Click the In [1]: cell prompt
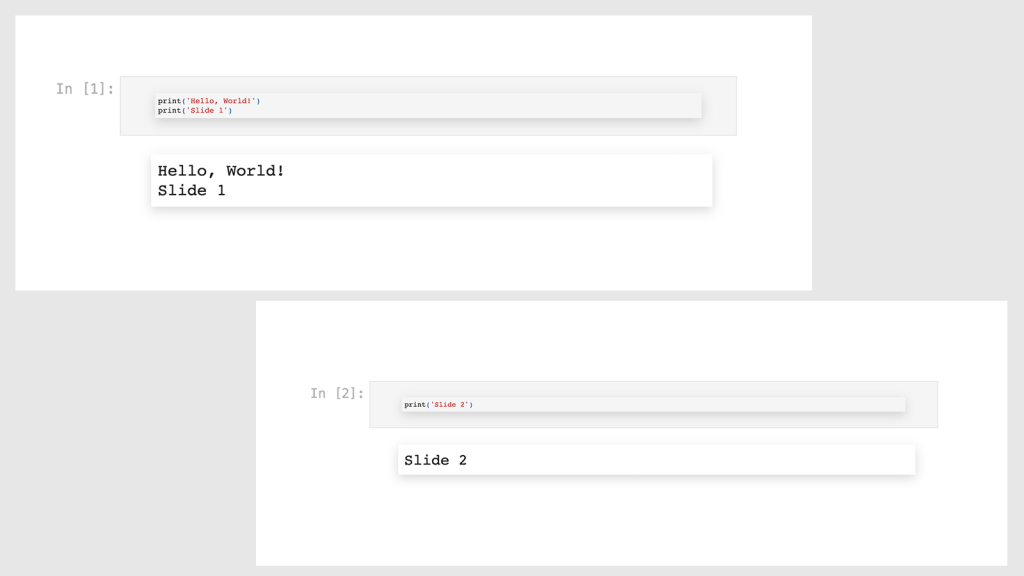 tap(85, 89)
